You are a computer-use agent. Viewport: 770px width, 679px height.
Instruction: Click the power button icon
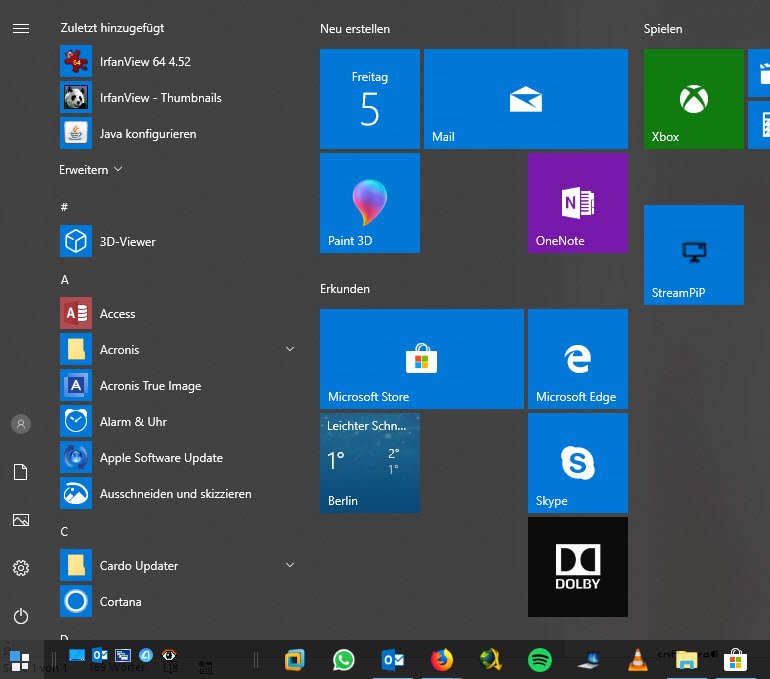20,617
